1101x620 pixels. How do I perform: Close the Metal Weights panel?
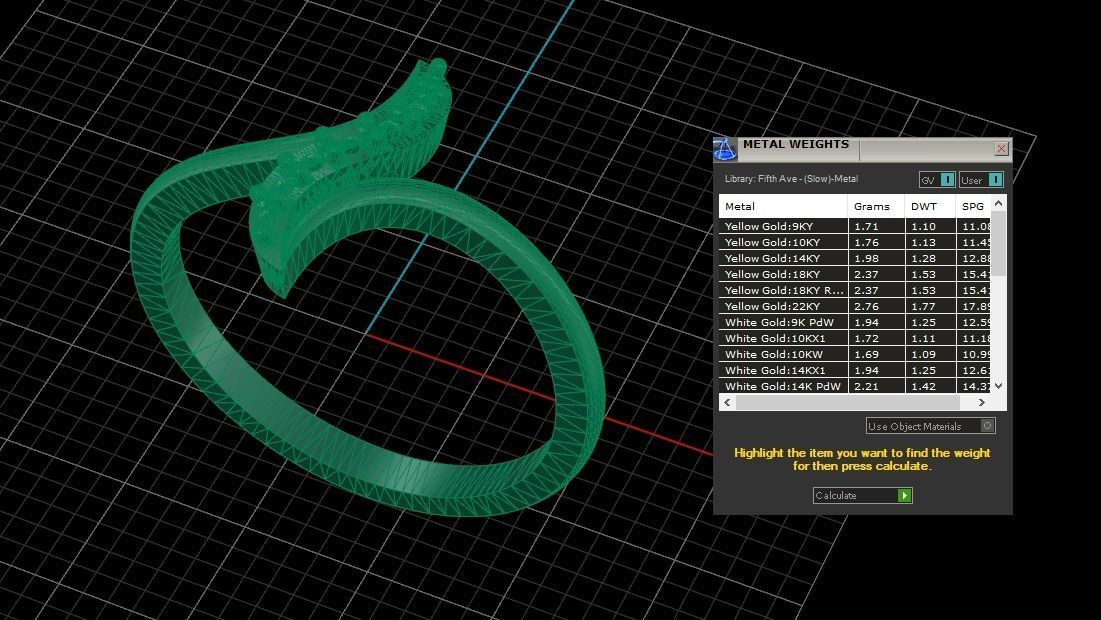tap(1001, 148)
